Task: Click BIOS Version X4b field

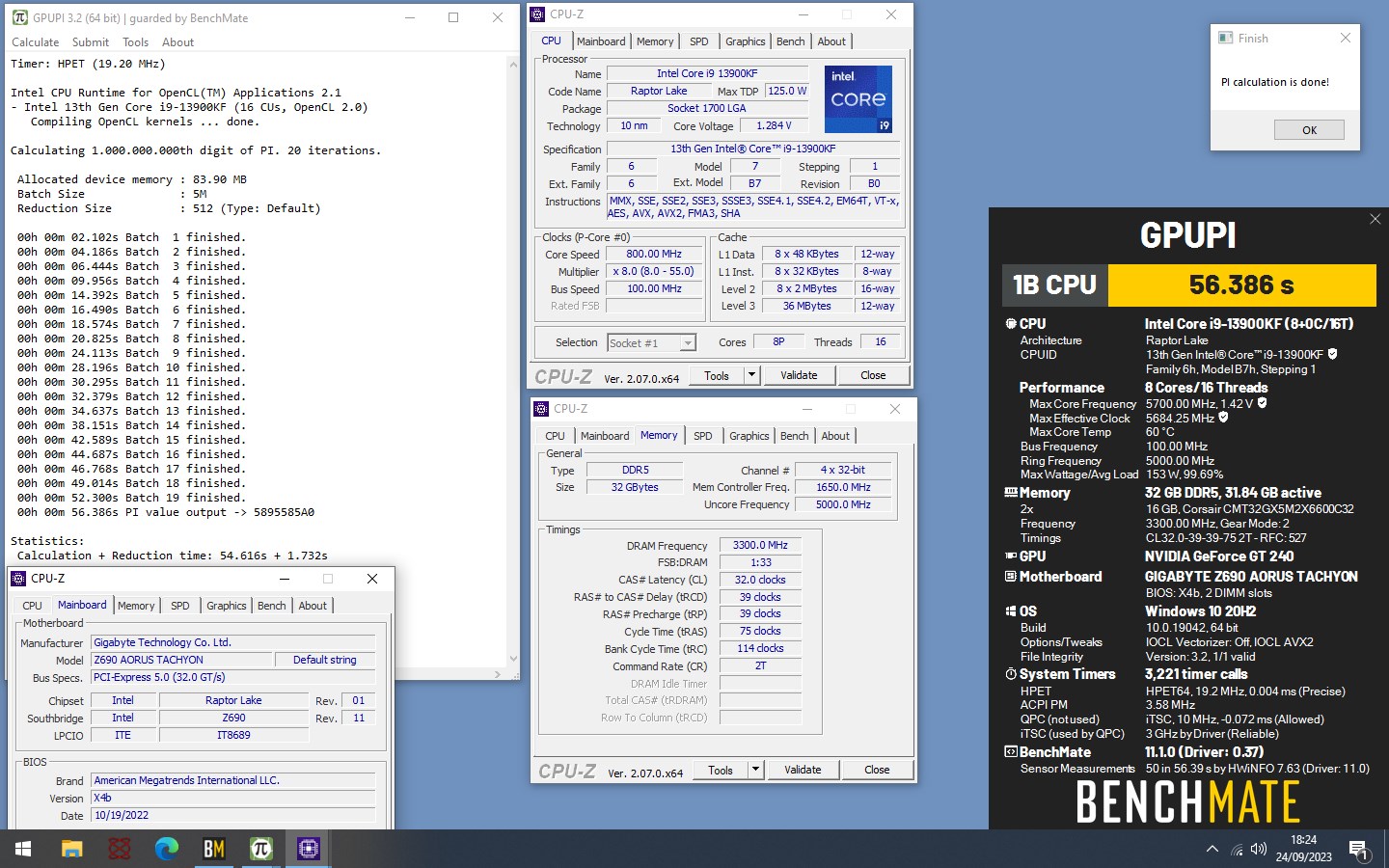Action: pyautogui.click(x=232, y=799)
